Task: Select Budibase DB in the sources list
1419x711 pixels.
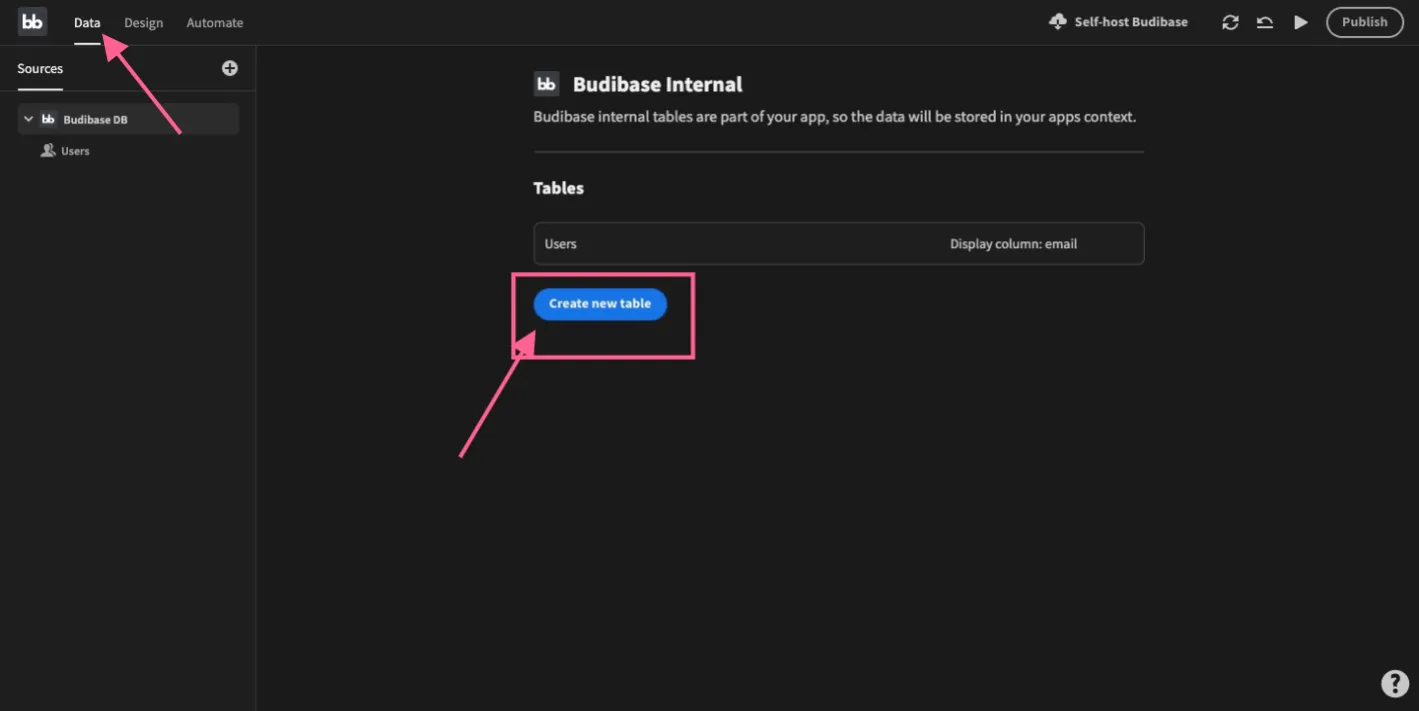Action: pyautogui.click(x=128, y=119)
